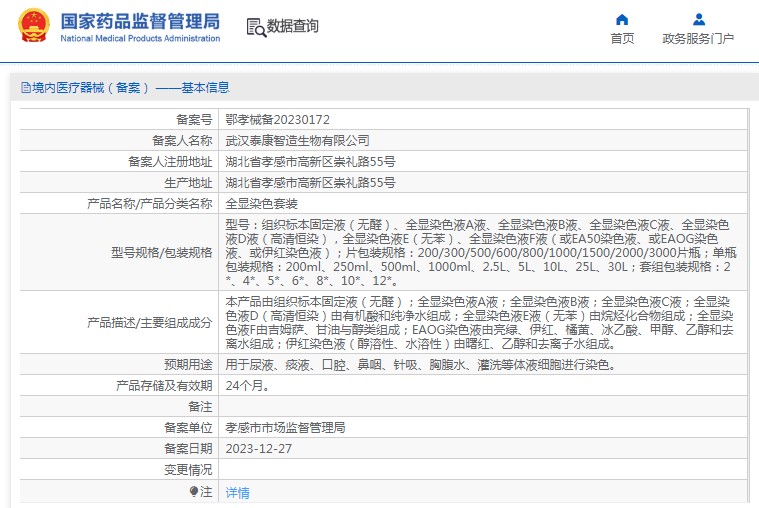Click the 备案人名称 row label

click(x=182, y=141)
